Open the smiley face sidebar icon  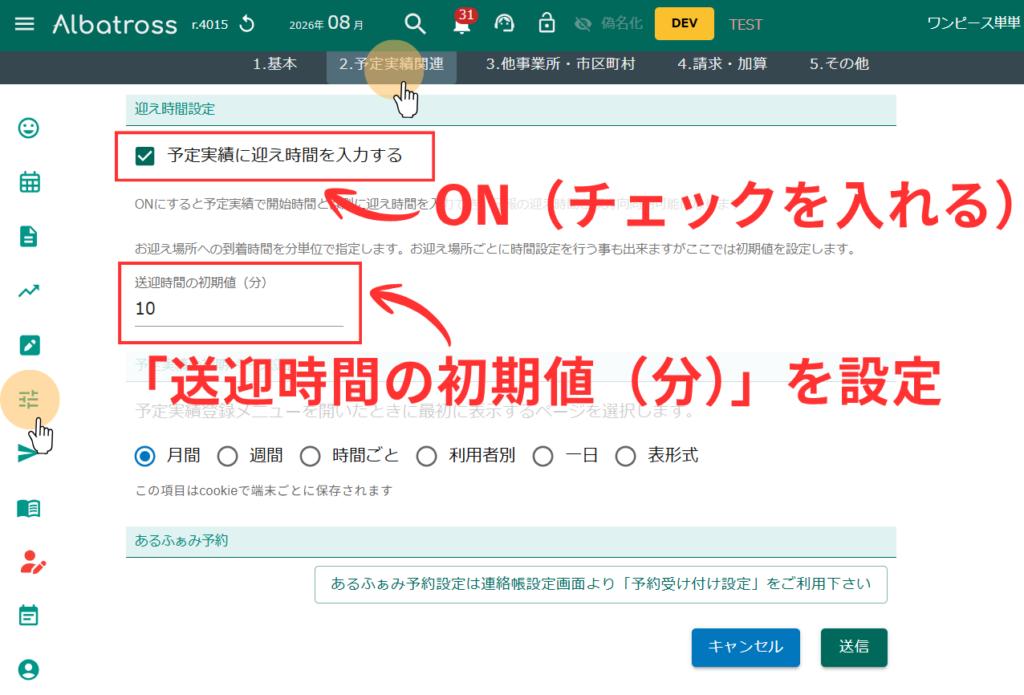point(29,128)
